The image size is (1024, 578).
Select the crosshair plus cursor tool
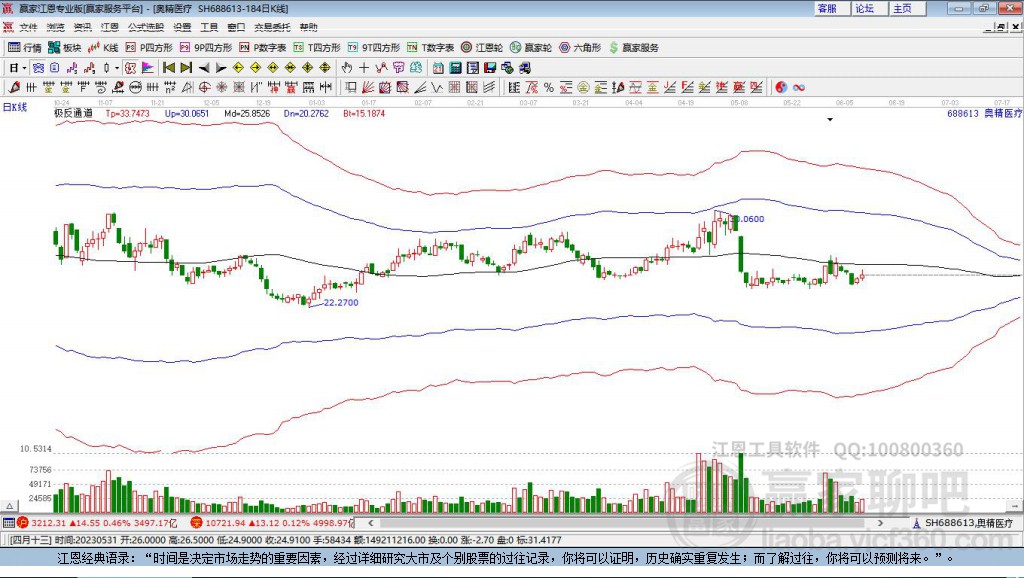pyautogui.click(x=364, y=68)
